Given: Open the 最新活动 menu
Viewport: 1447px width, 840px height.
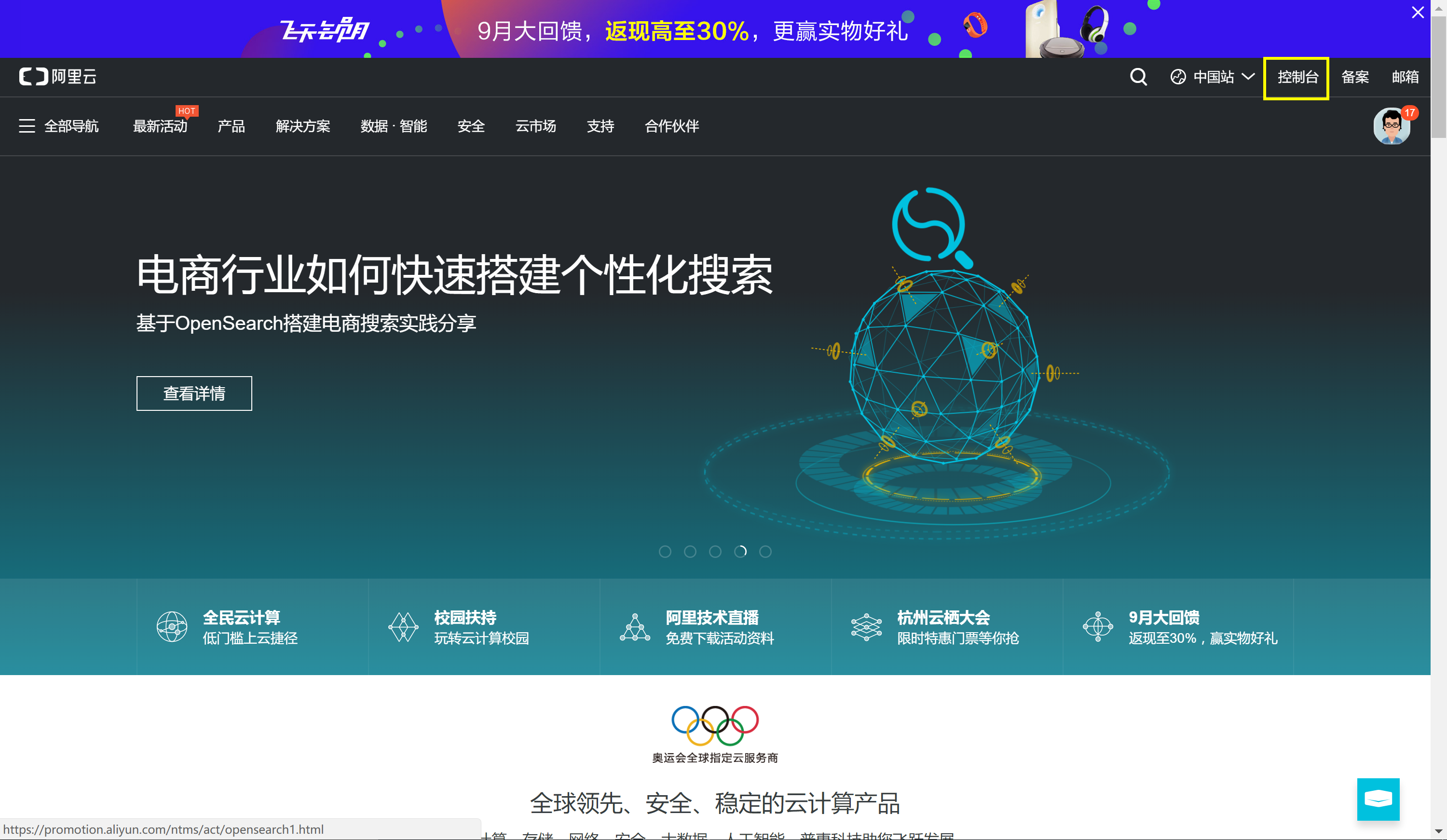Looking at the screenshot, I should coord(160,126).
